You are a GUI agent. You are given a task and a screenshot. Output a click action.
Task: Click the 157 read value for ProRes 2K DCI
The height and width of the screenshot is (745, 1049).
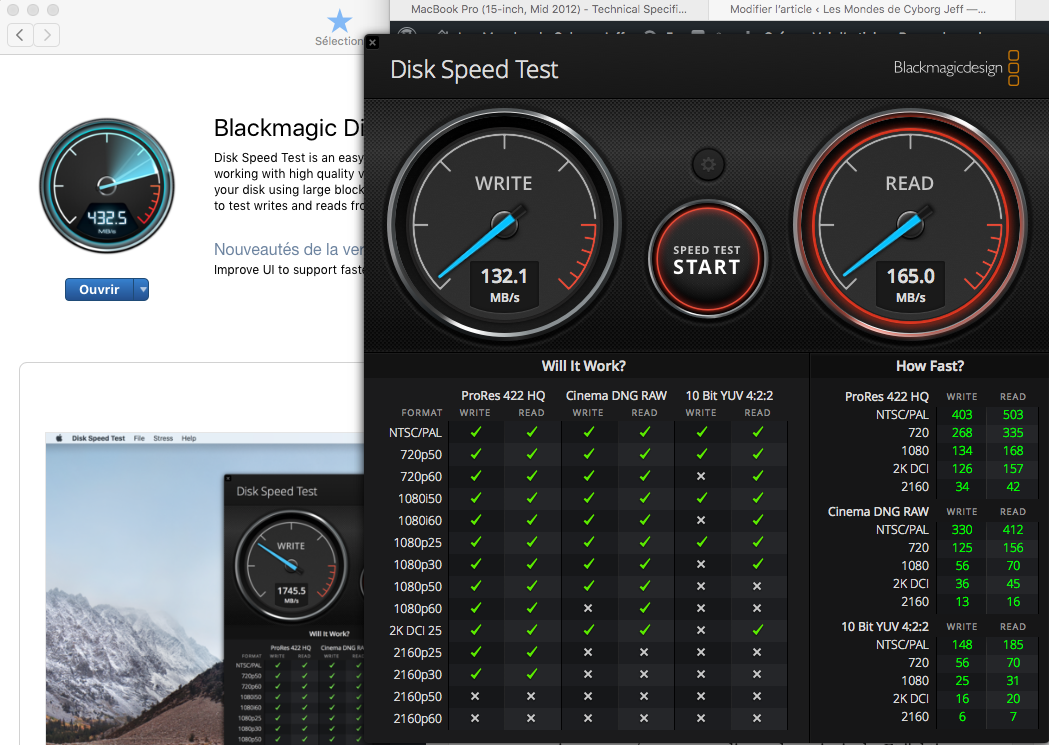(1013, 469)
